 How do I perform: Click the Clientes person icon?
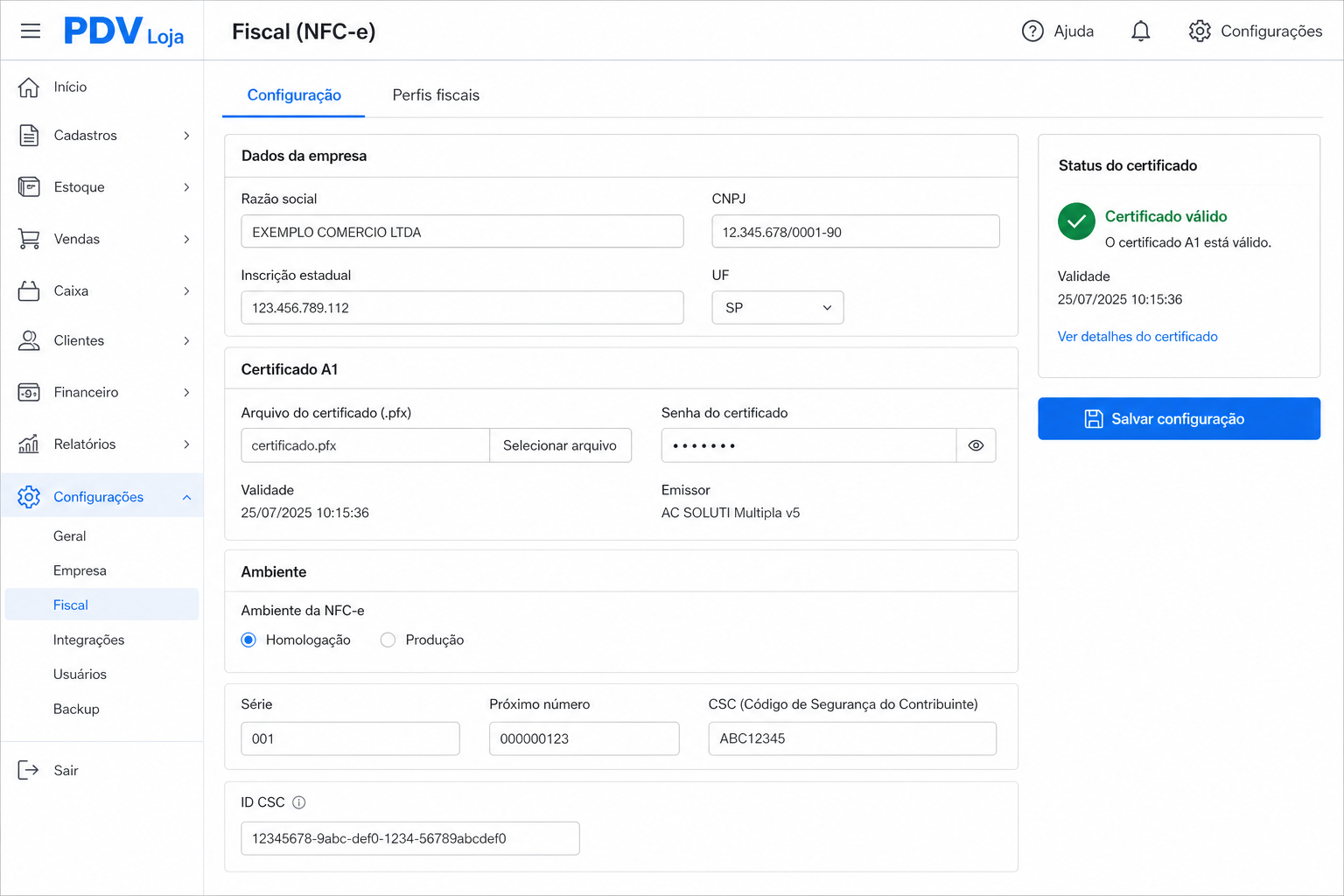coord(29,340)
